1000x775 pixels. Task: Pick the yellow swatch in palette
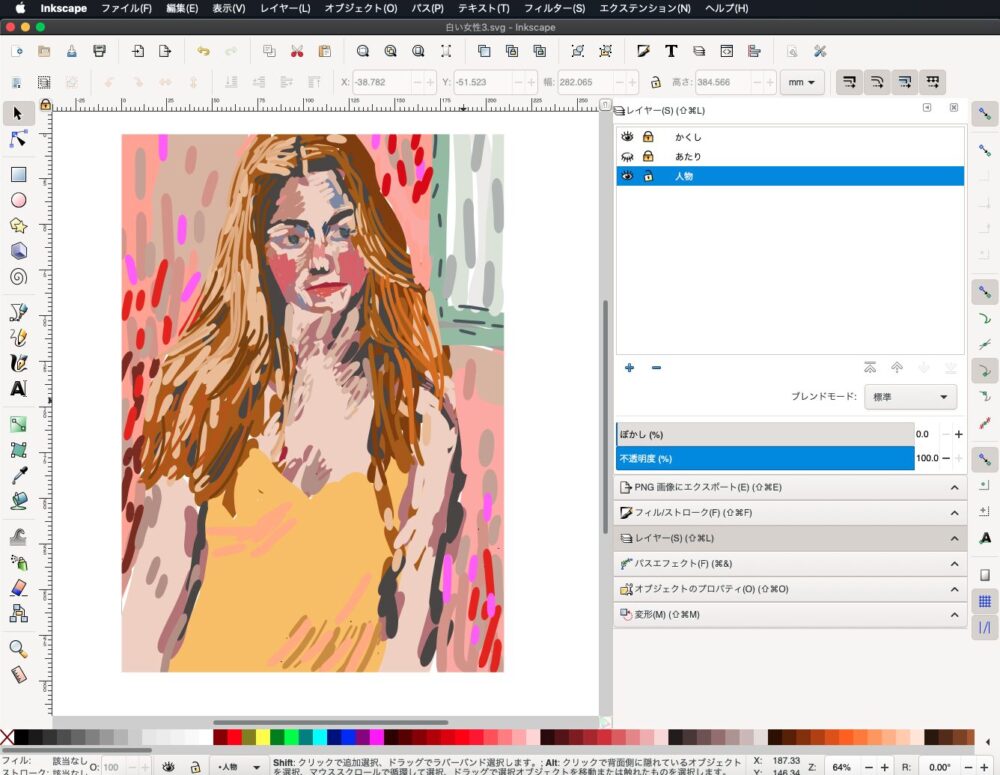pyautogui.click(x=263, y=738)
